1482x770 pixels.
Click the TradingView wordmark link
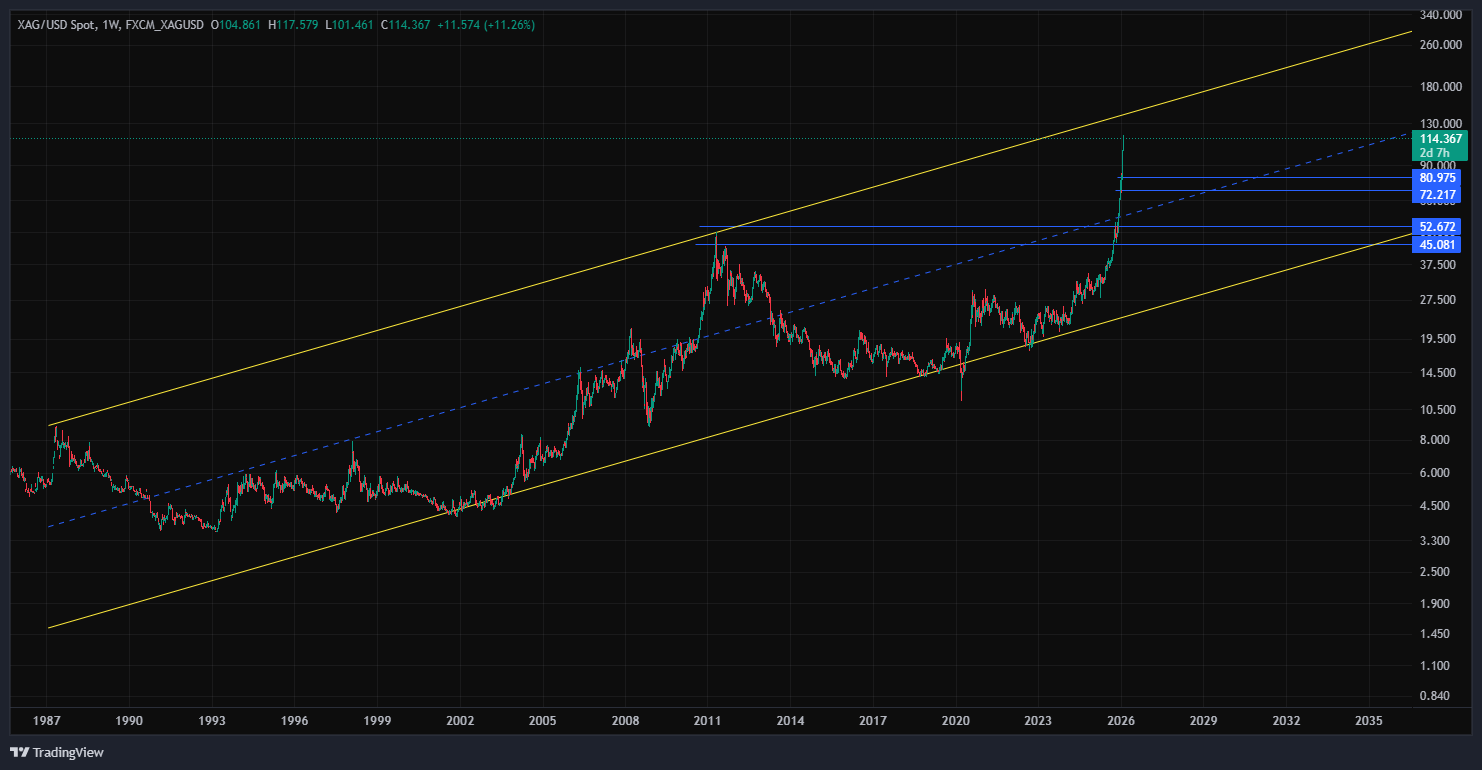pyautogui.click(x=68, y=752)
